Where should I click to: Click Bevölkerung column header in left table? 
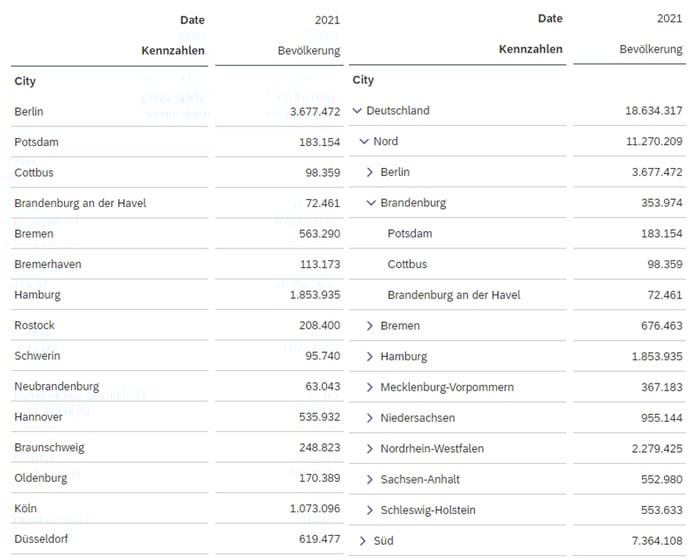(309, 51)
